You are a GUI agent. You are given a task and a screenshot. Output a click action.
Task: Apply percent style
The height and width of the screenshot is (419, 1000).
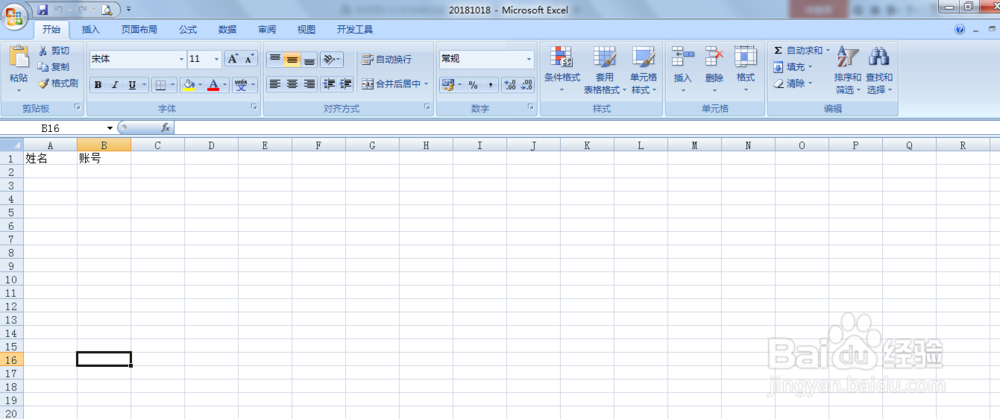[473, 85]
